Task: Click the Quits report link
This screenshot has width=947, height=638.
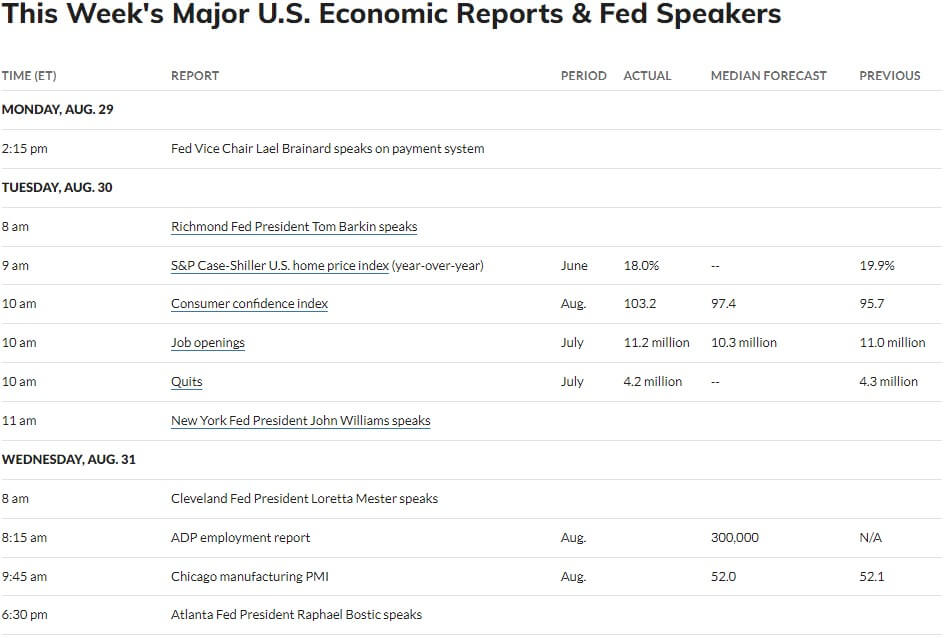Action: [x=187, y=381]
